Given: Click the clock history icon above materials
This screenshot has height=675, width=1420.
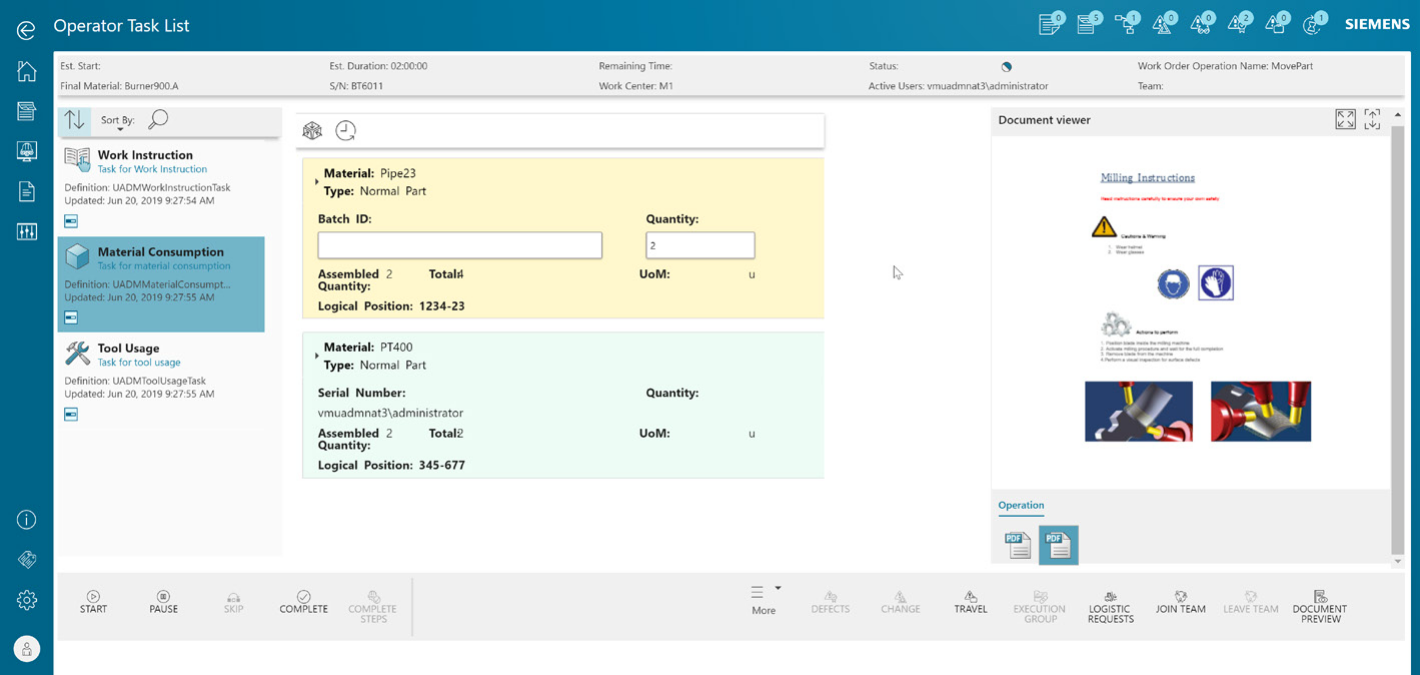Looking at the screenshot, I should point(345,131).
